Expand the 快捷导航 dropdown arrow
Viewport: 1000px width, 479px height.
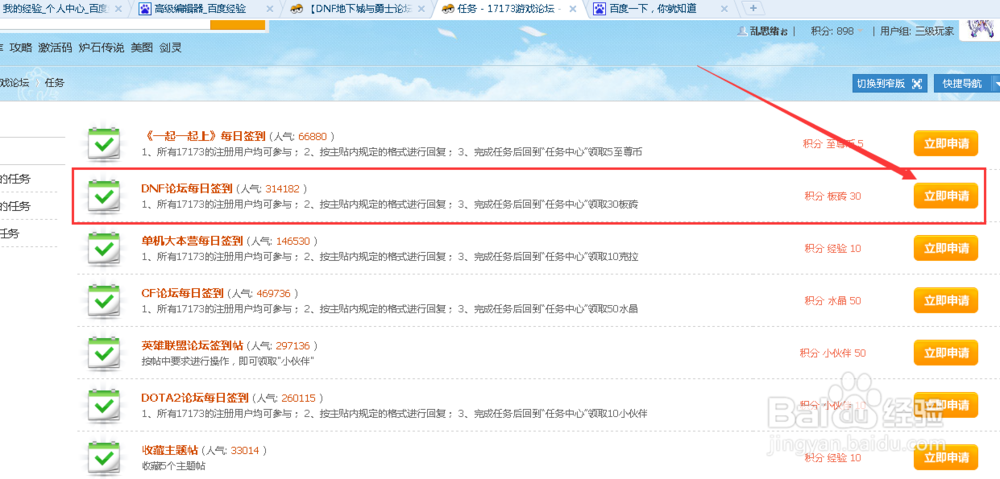[x=996, y=84]
